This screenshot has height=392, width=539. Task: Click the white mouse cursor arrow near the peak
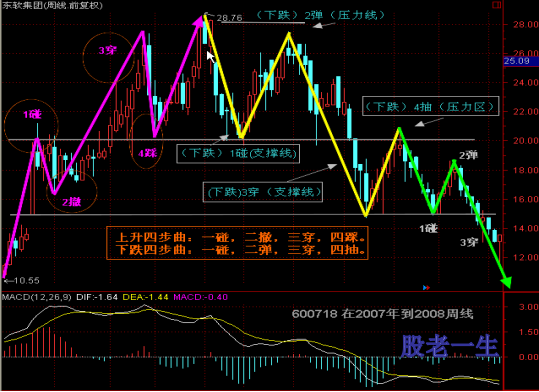211,57
